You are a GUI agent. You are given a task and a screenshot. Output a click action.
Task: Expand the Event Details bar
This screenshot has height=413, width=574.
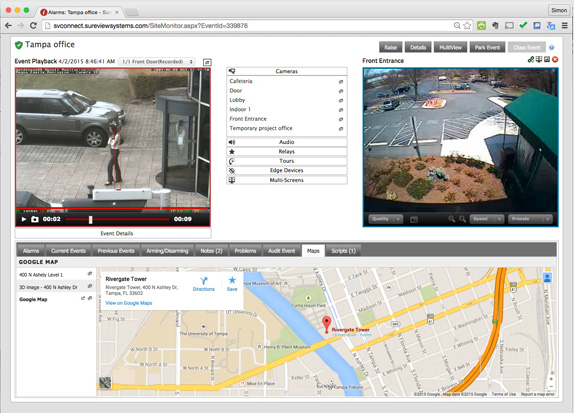click(x=113, y=233)
